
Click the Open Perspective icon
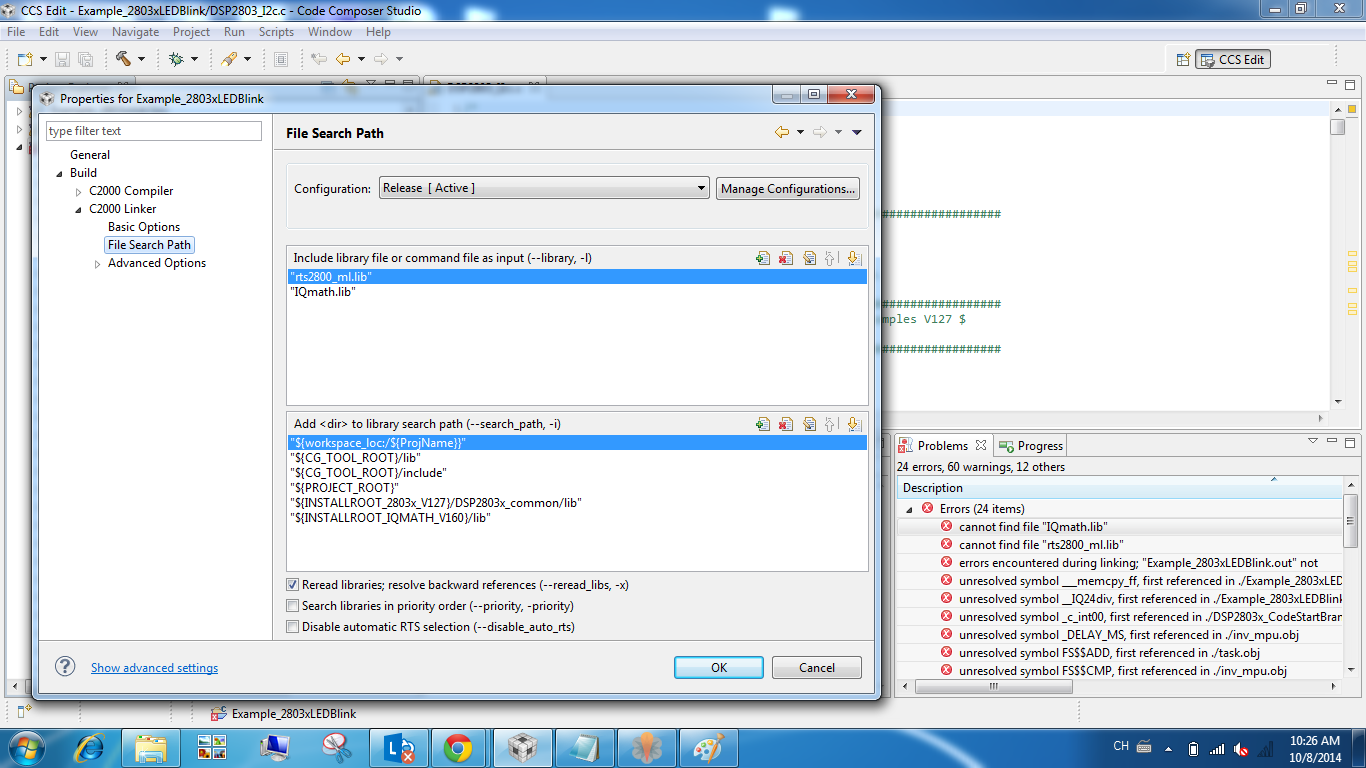point(1183,59)
